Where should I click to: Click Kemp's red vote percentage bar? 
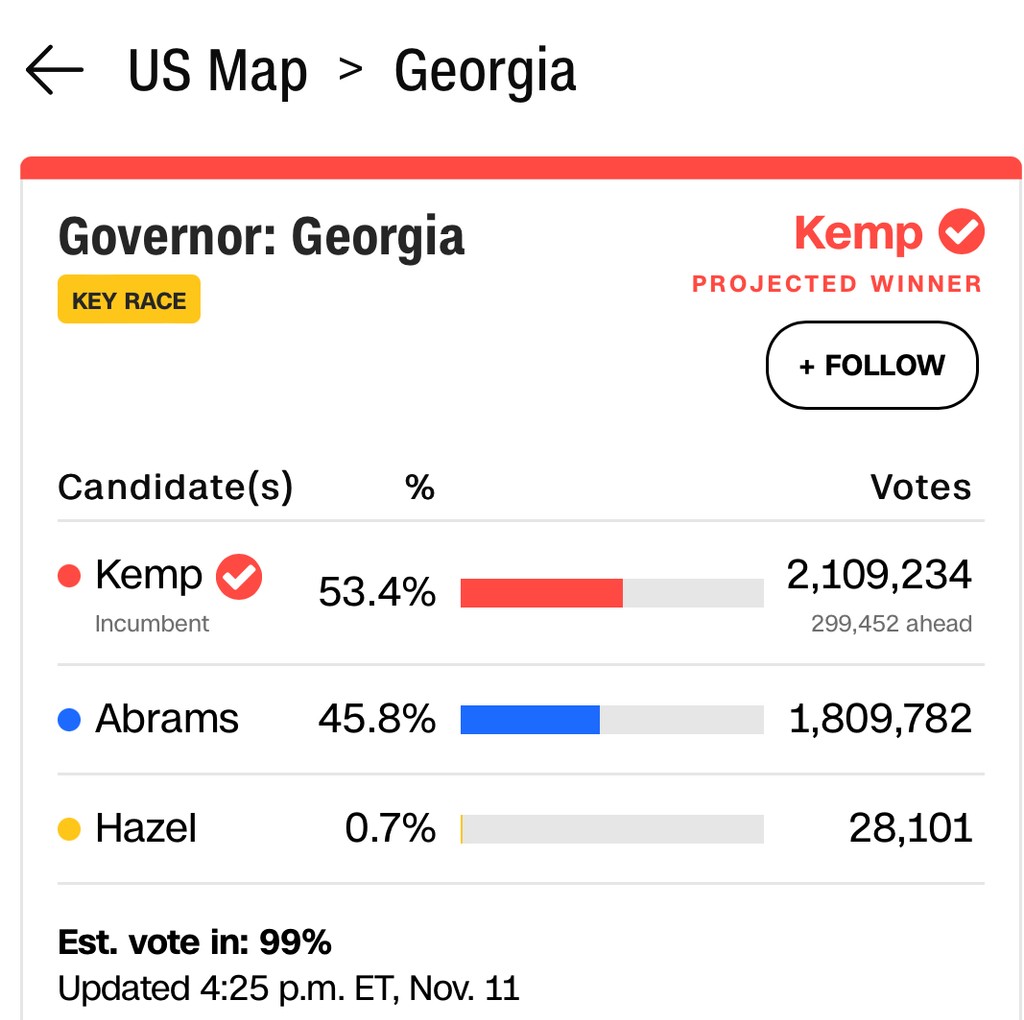click(541, 593)
